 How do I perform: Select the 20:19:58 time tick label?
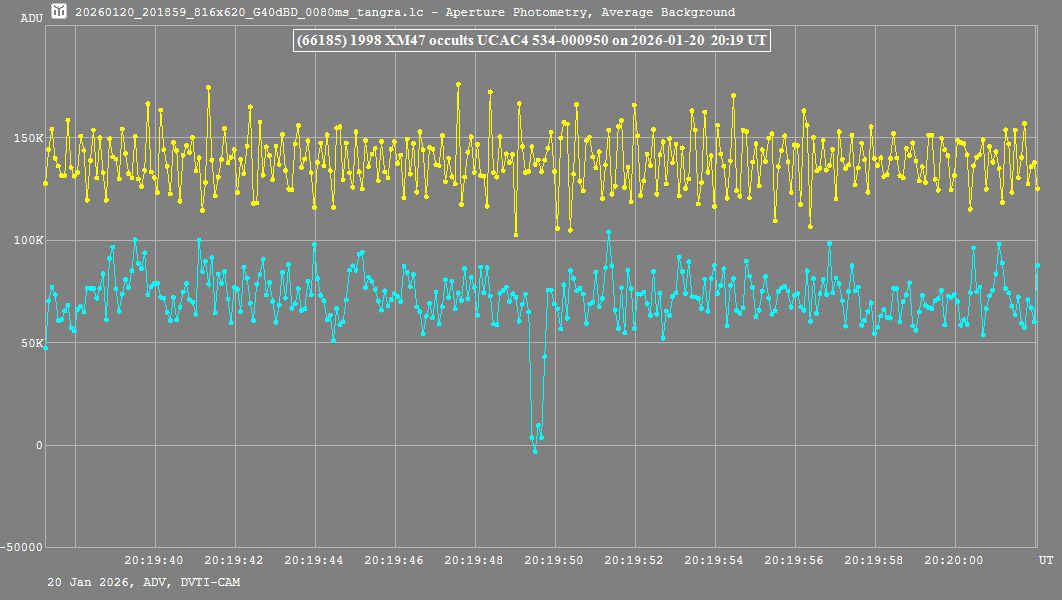coord(874,561)
